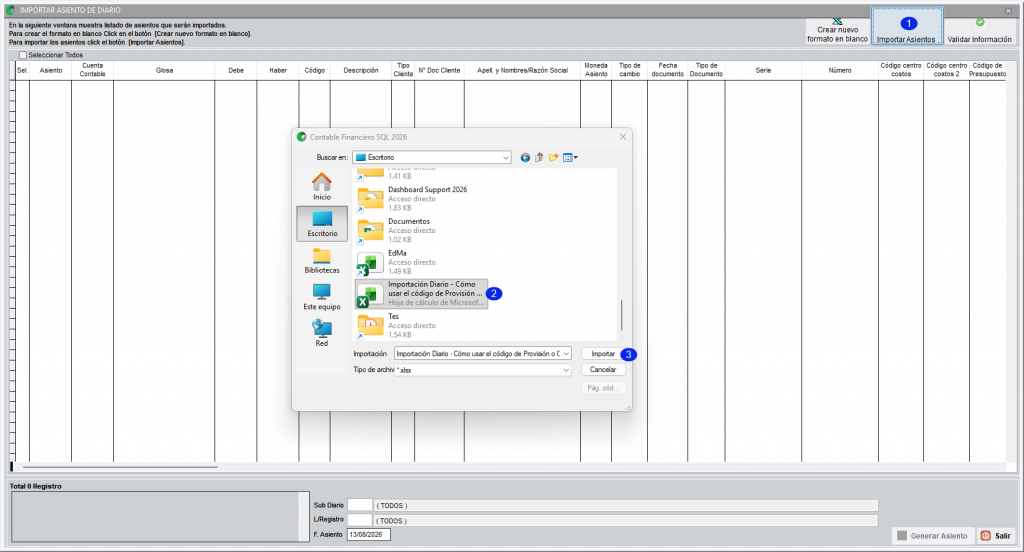Select Importación Diario Excel file
1024x552 pixels.
coord(421,293)
